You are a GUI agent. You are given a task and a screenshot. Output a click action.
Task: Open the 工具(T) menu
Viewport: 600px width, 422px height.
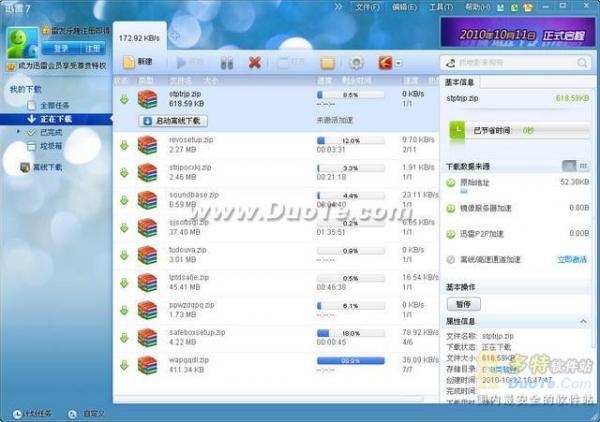pos(439,7)
